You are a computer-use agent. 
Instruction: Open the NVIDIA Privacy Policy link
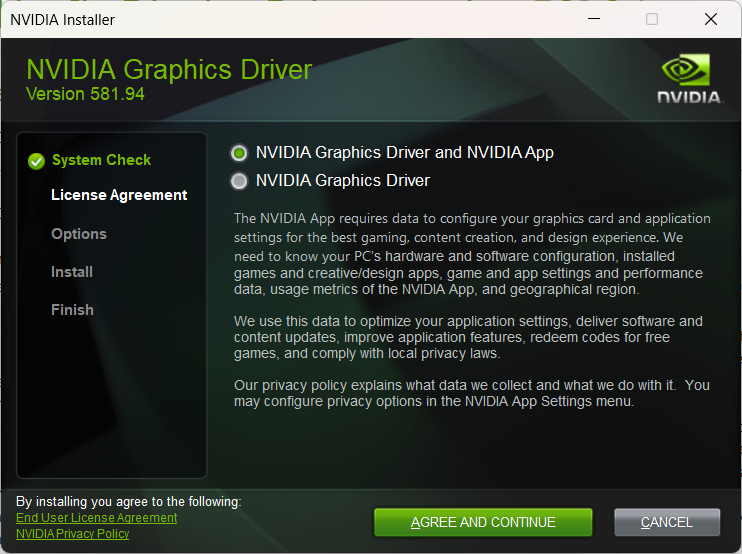[73, 534]
